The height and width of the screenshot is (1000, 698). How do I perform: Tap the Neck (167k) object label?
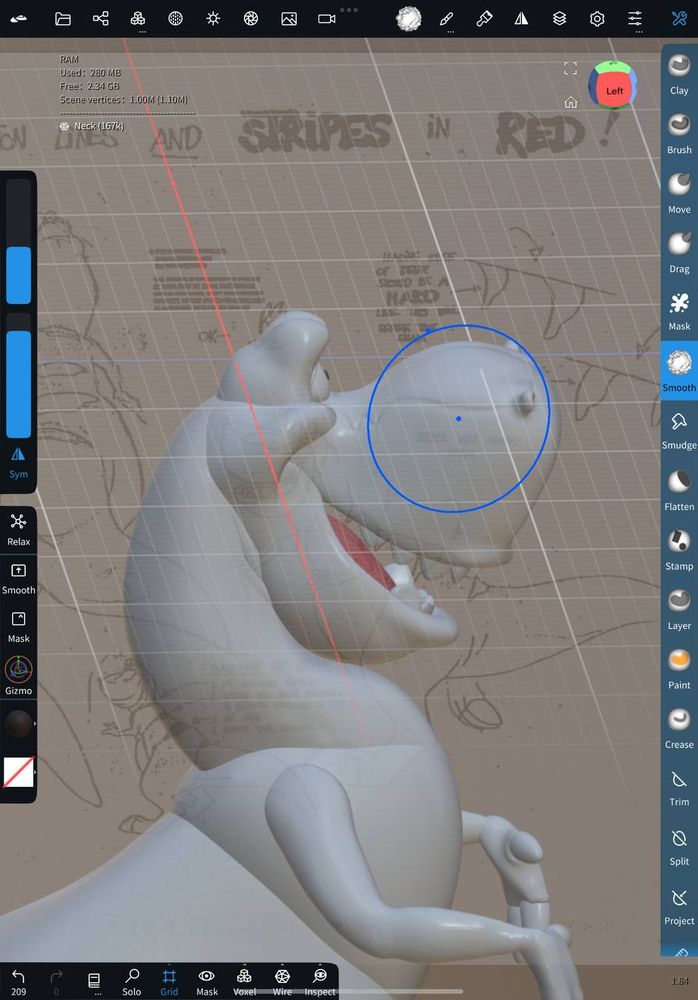tap(92, 126)
